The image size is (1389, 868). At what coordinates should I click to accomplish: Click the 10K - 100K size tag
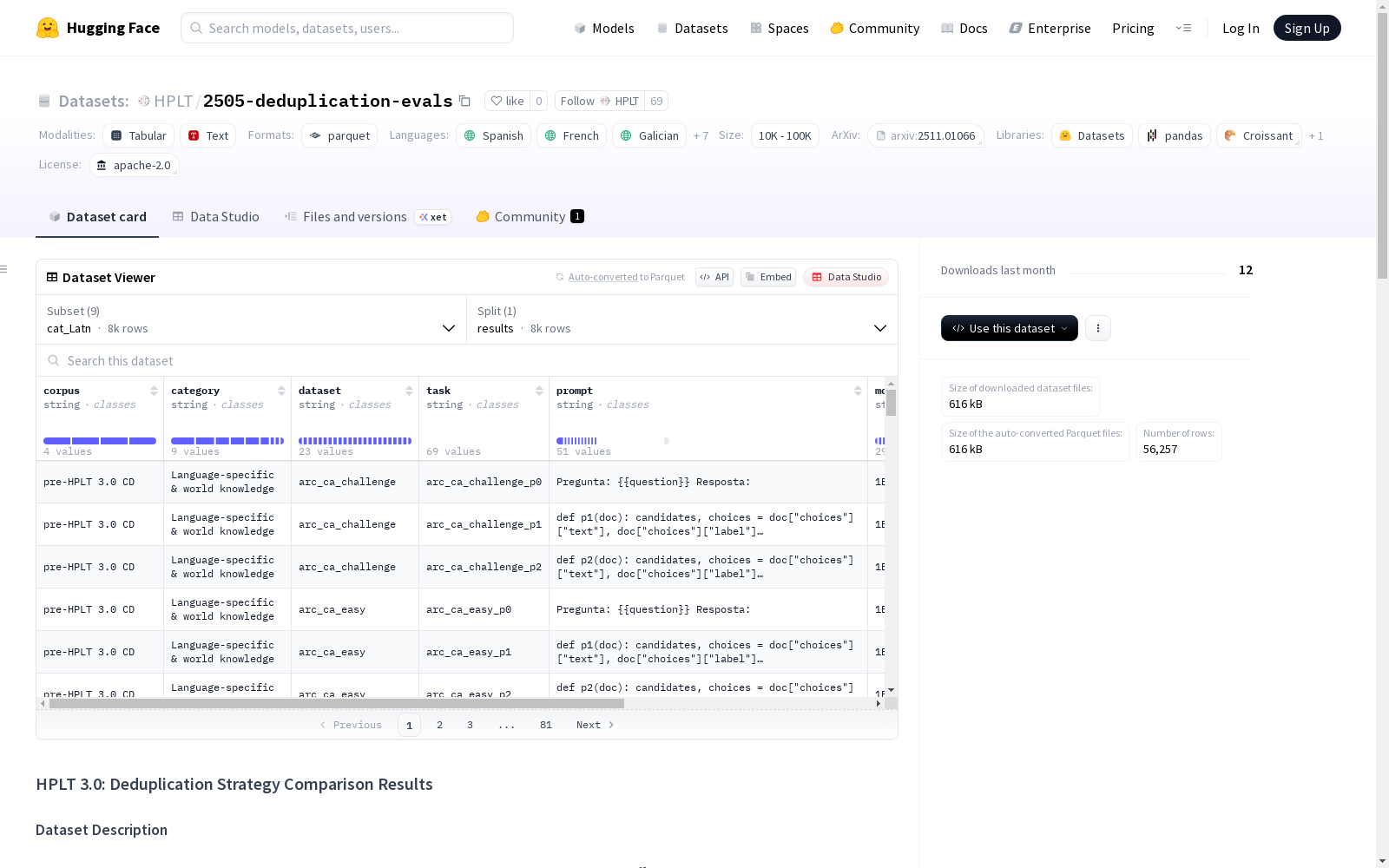tap(785, 135)
